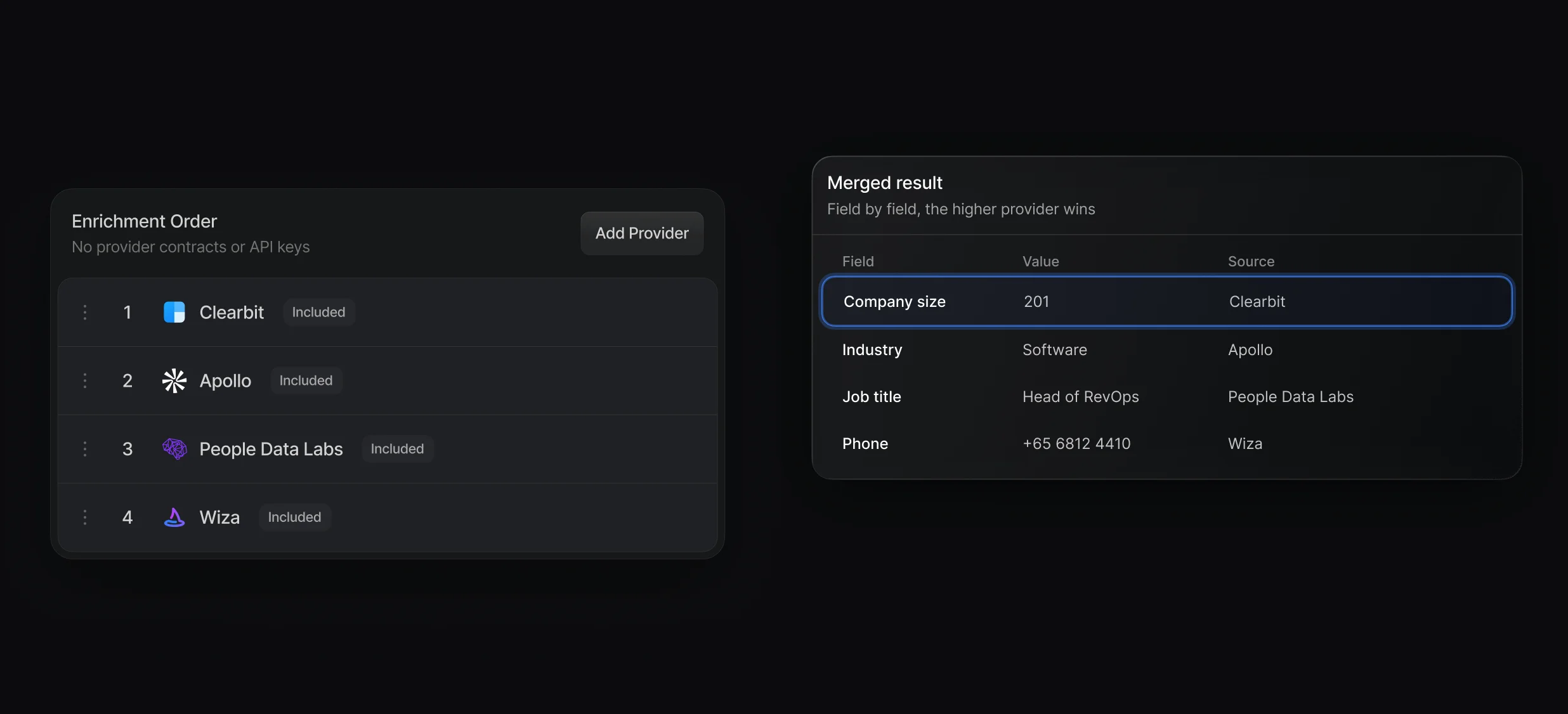Click the Wiza wizard hat icon
Viewport: 1568px width, 714px height.
(x=174, y=517)
